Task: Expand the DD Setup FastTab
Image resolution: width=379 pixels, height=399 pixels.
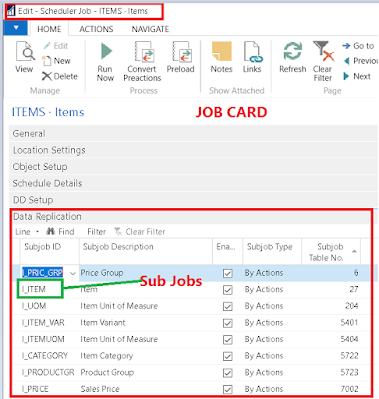Action: (x=193, y=200)
